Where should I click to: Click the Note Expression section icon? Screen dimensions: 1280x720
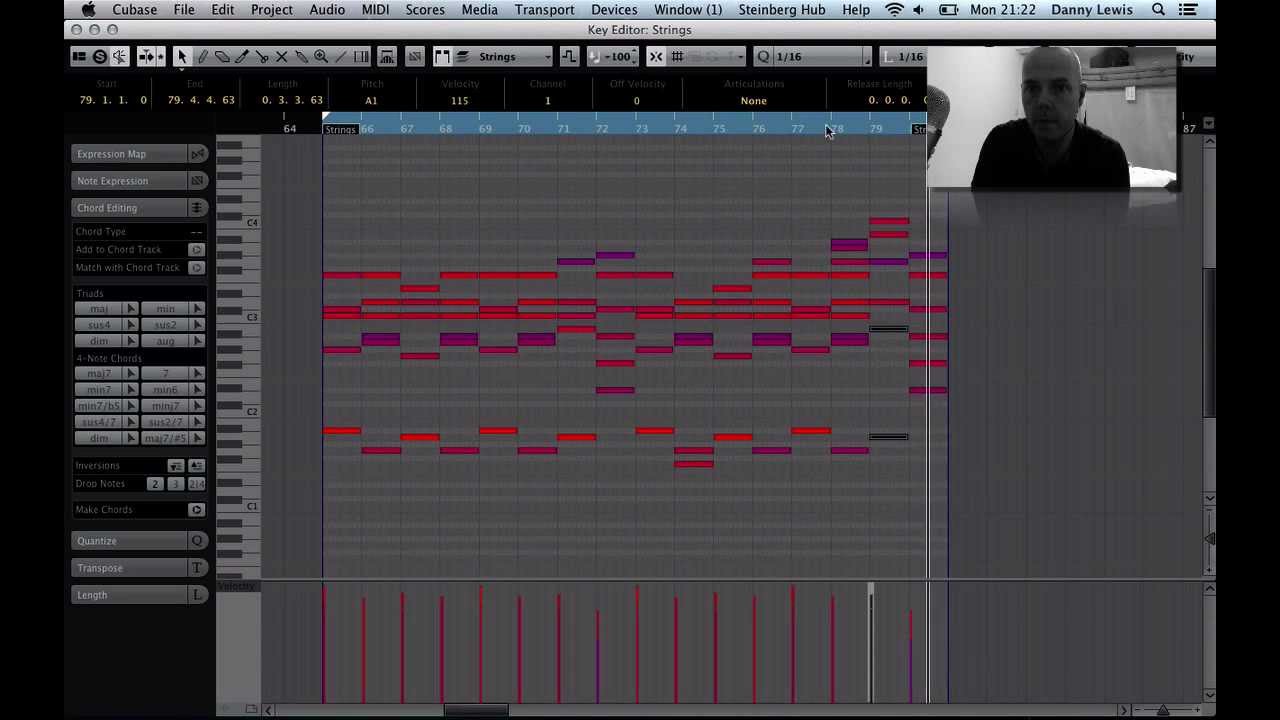pos(197,181)
